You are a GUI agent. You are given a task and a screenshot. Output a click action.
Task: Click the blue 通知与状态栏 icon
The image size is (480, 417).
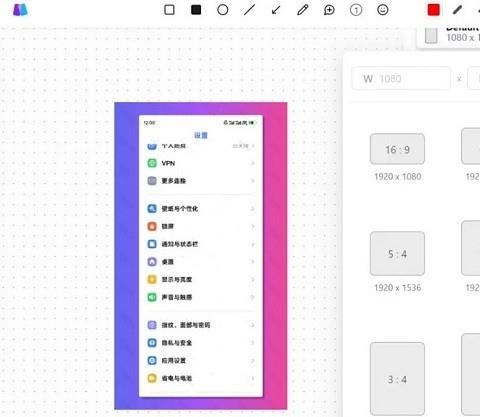tap(152, 244)
